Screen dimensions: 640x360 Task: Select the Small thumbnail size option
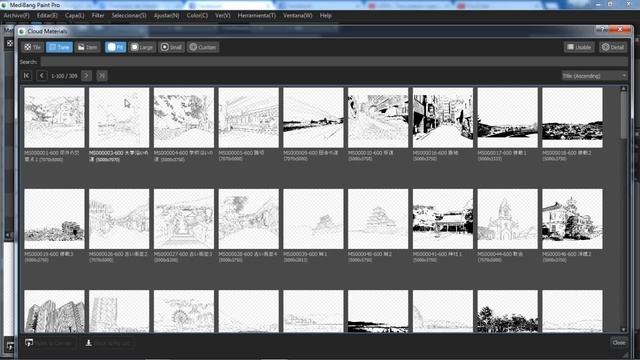(171, 47)
